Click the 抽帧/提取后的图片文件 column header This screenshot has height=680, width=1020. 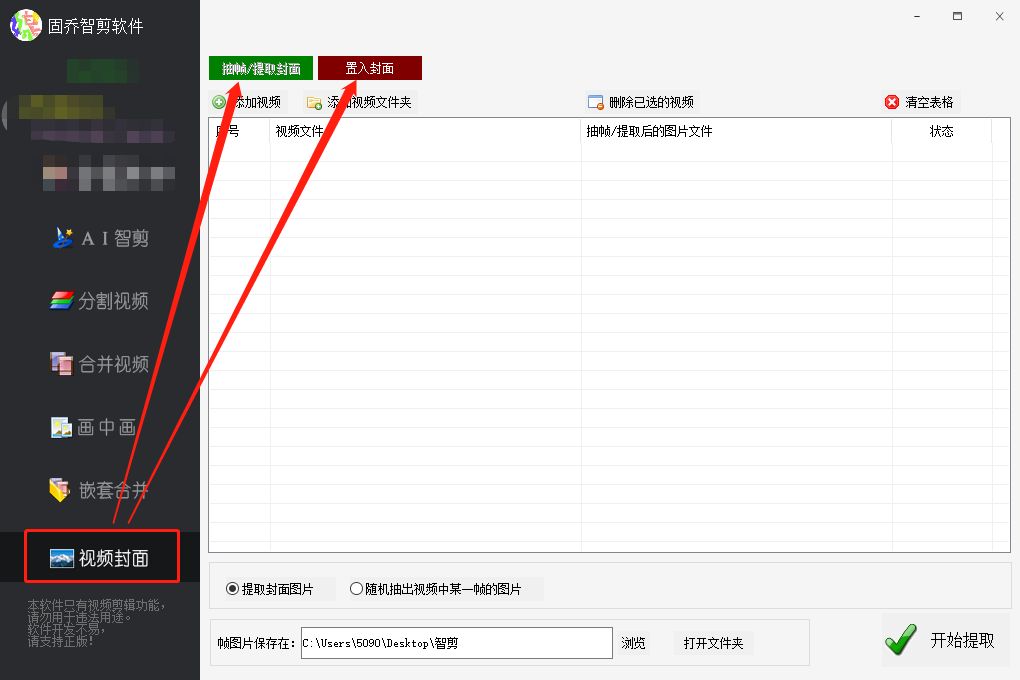tap(649, 131)
